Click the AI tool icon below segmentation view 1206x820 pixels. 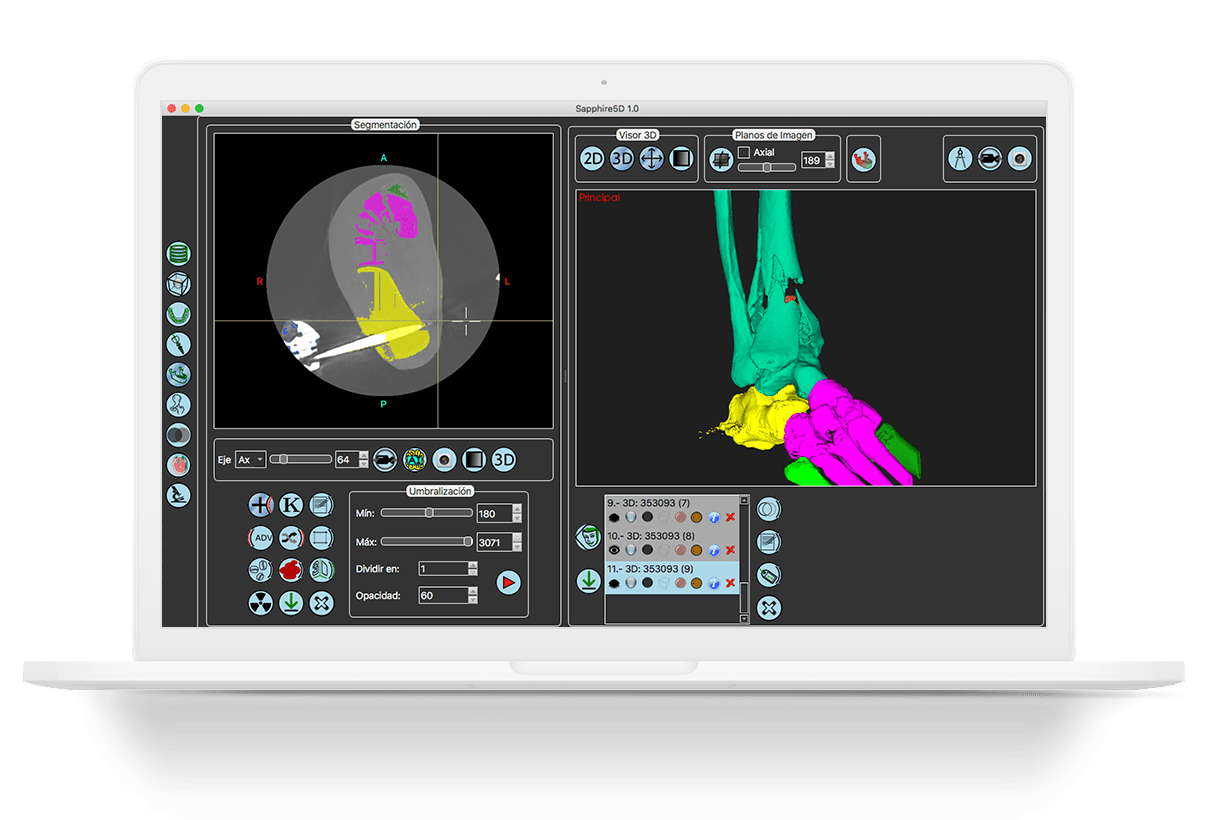coord(414,459)
